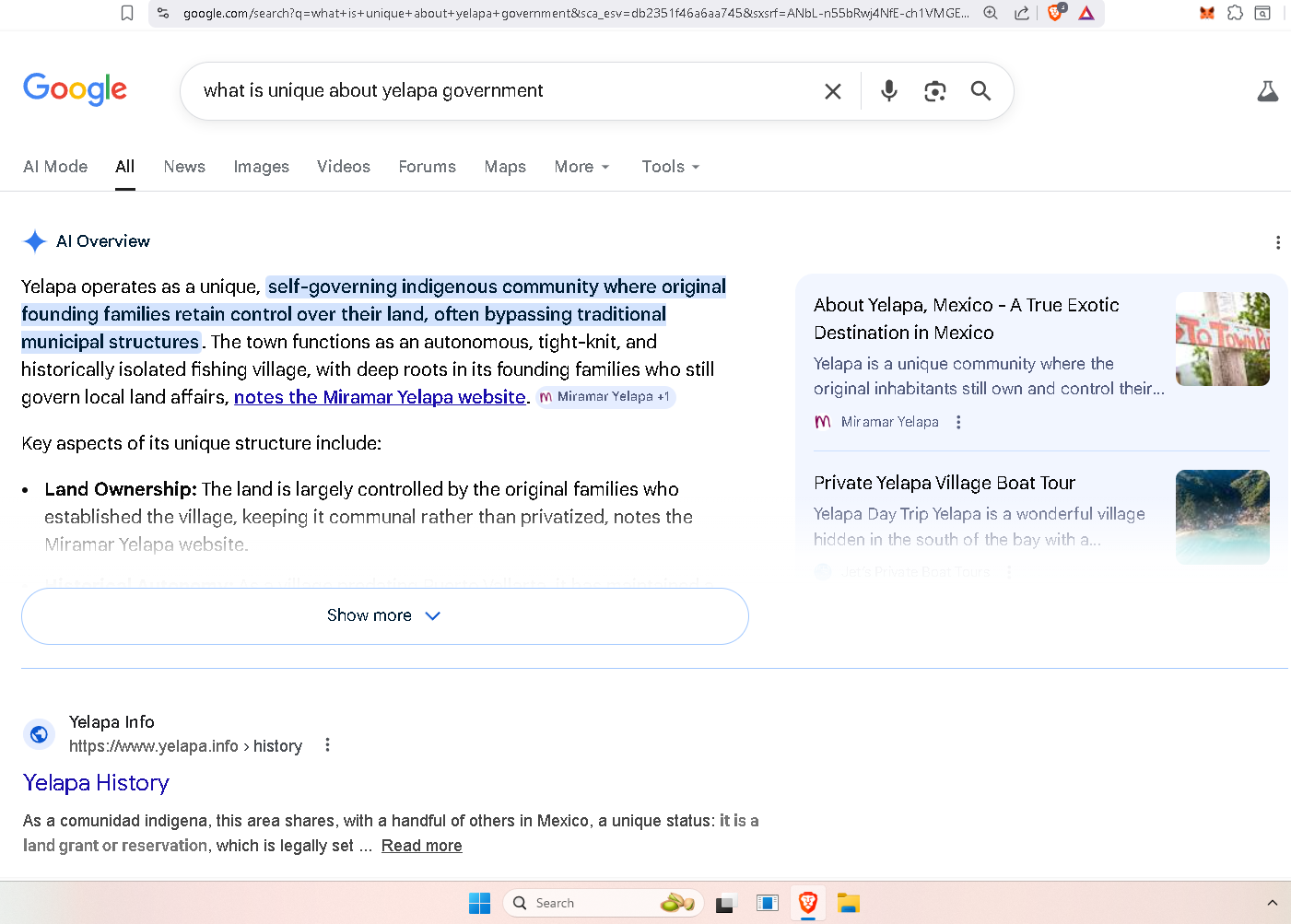Viewport: 1291px width, 924px height.
Task: Click the Brave Shields lion icon
Action: point(1056,13)
